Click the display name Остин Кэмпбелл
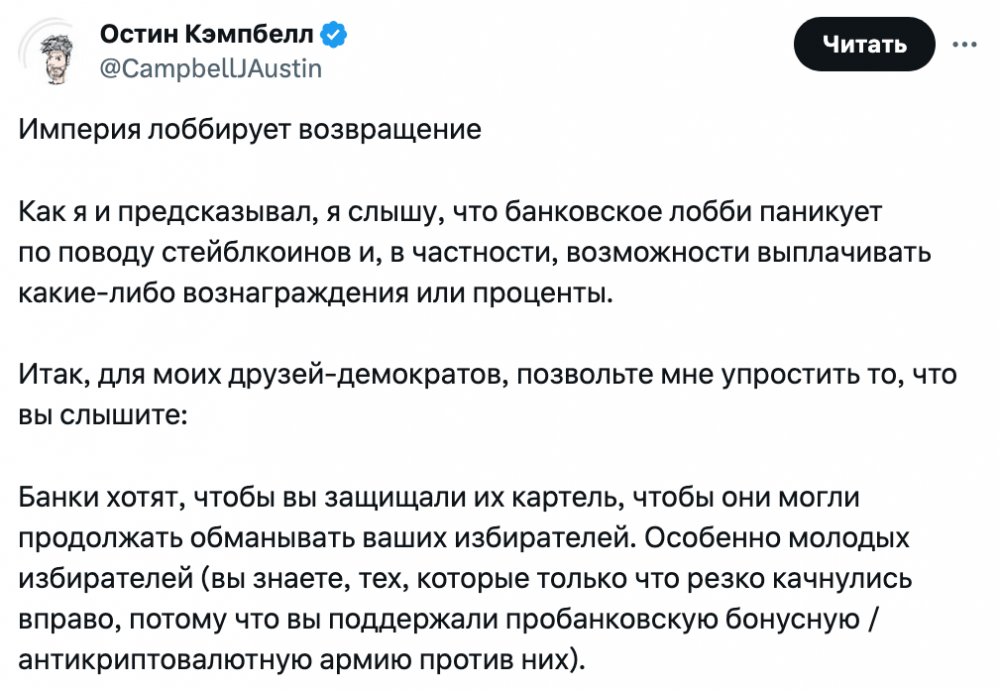Screen dimensions: 1000x690 tap(207, 34)
